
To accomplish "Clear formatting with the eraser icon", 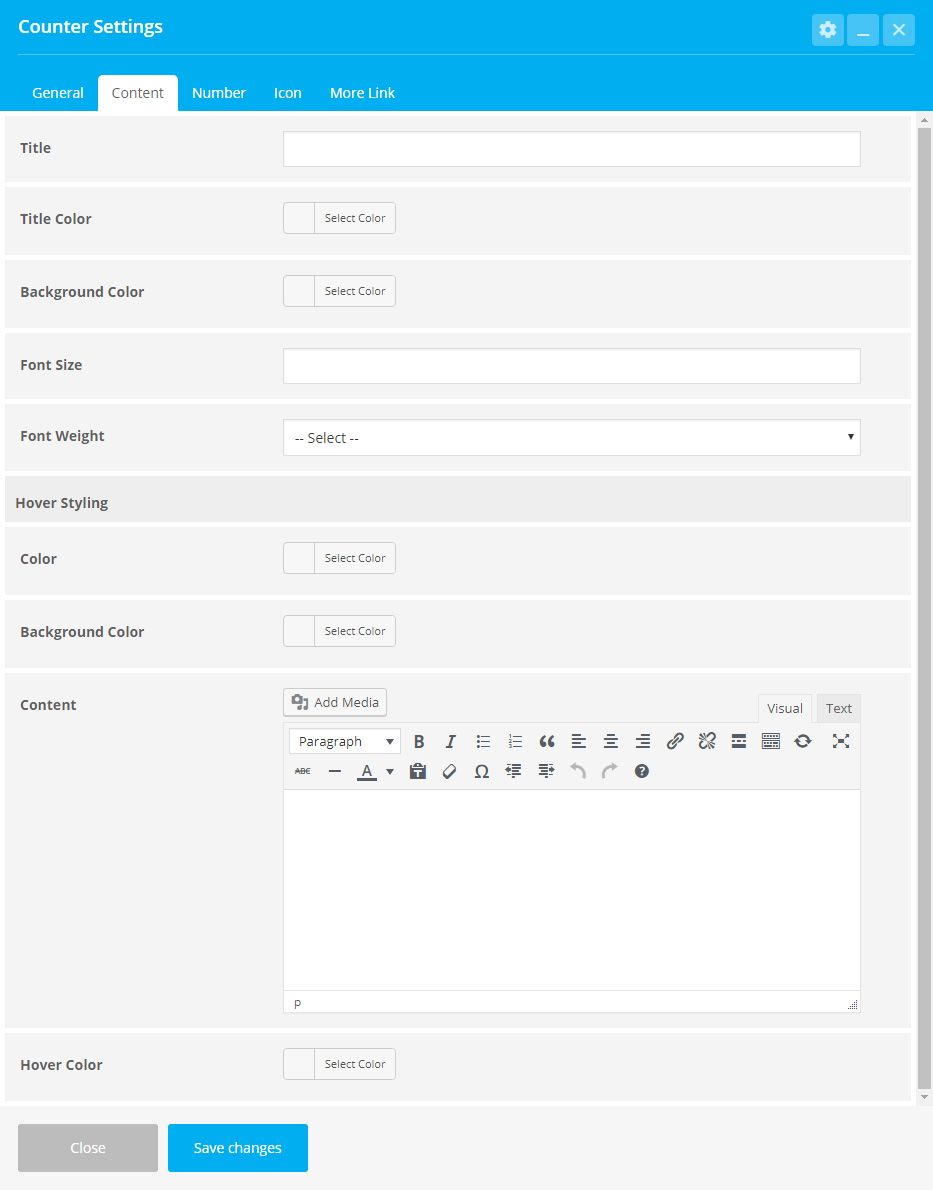I will 449,771.
